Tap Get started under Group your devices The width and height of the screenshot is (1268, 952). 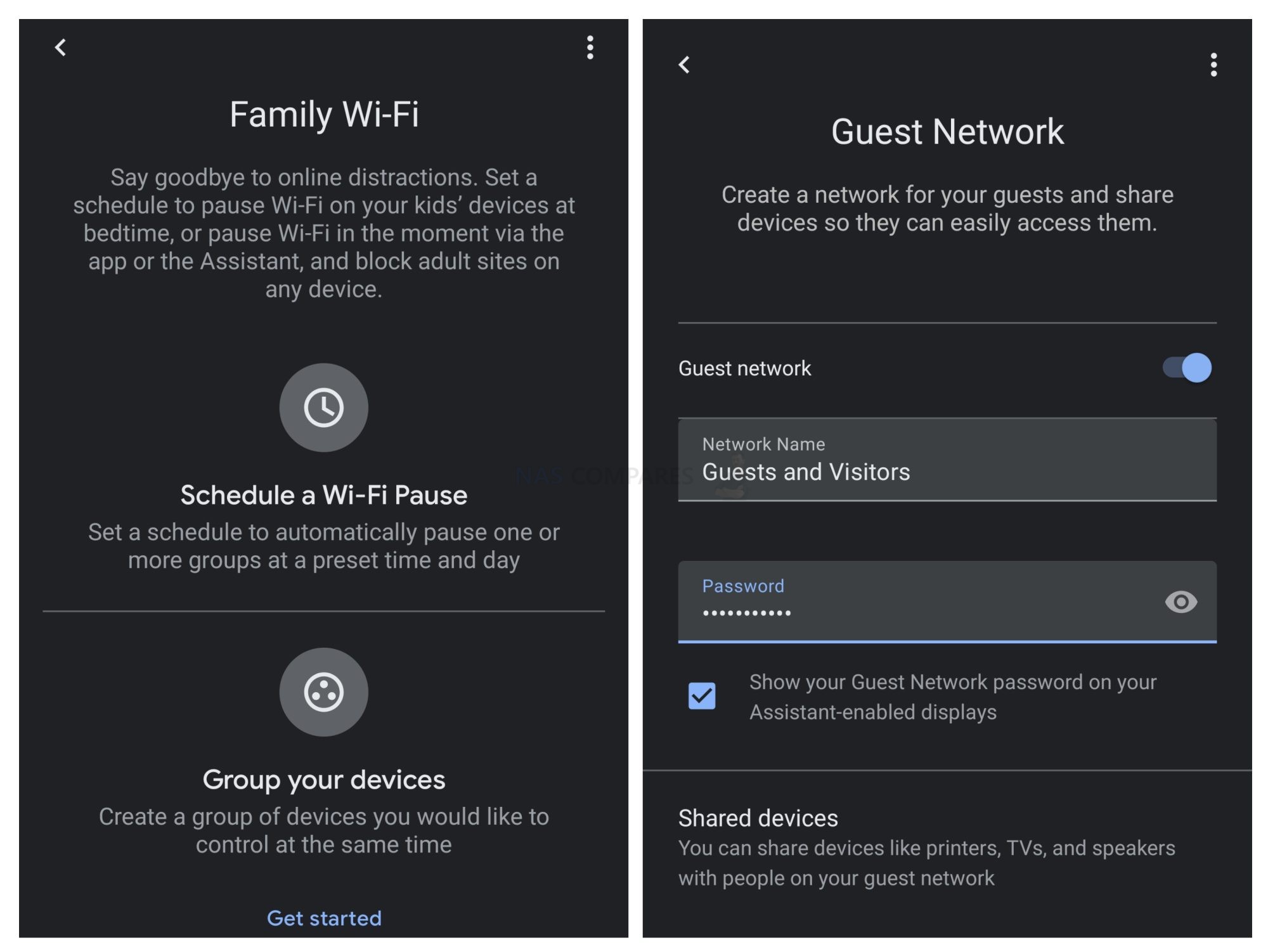[x=324, y=918]
